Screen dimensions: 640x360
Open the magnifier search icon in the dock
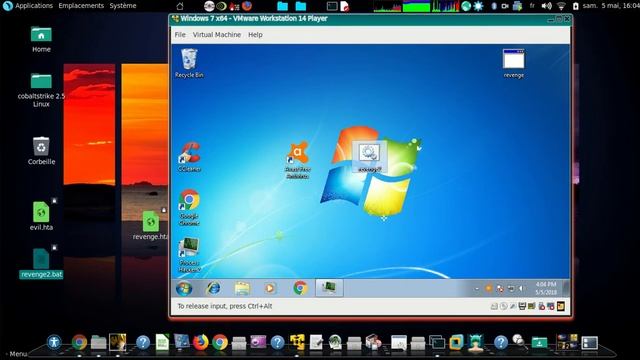coord(520,341)
